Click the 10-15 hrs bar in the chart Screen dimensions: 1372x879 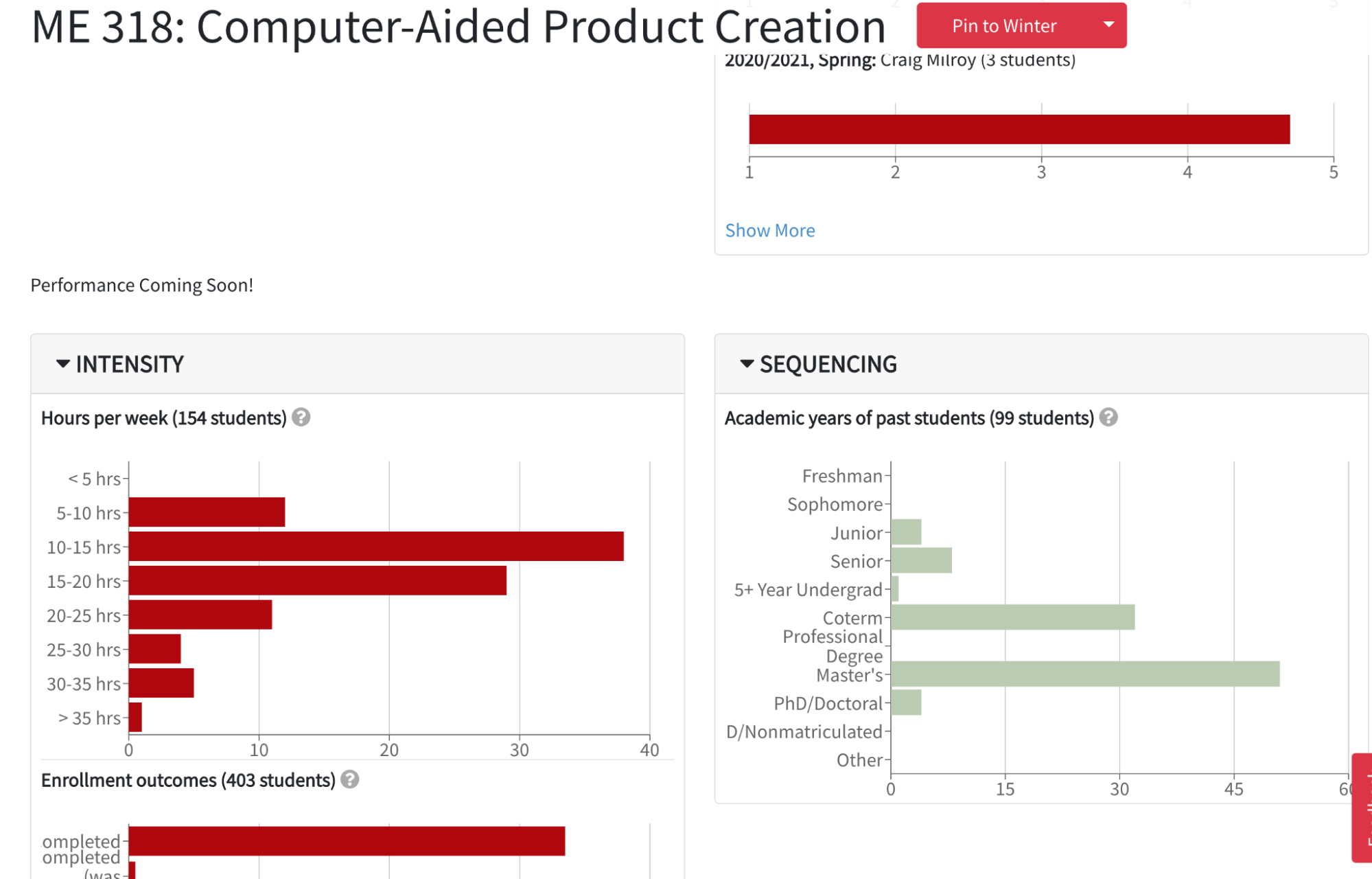point(375,547)
